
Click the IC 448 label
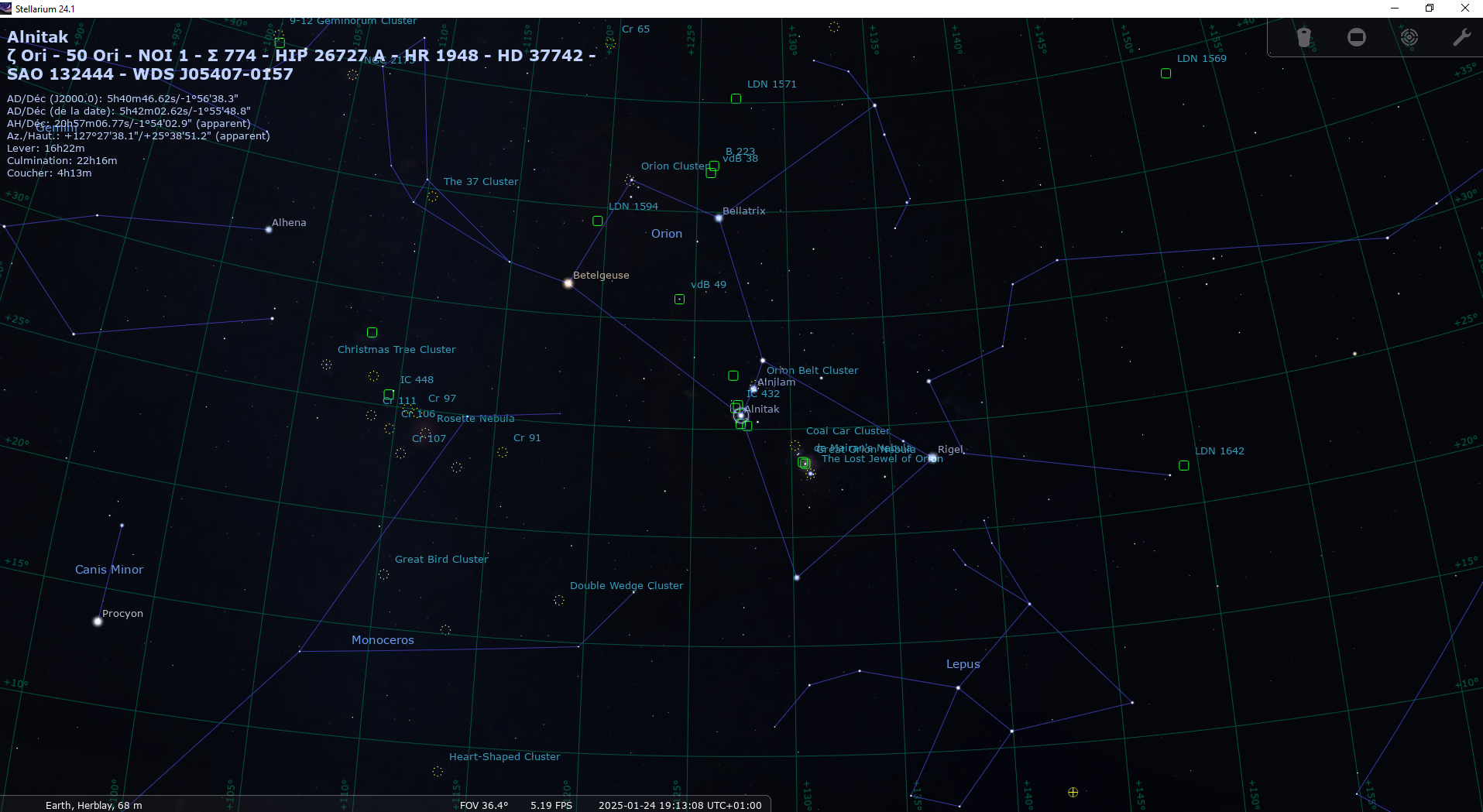(417, 380)
